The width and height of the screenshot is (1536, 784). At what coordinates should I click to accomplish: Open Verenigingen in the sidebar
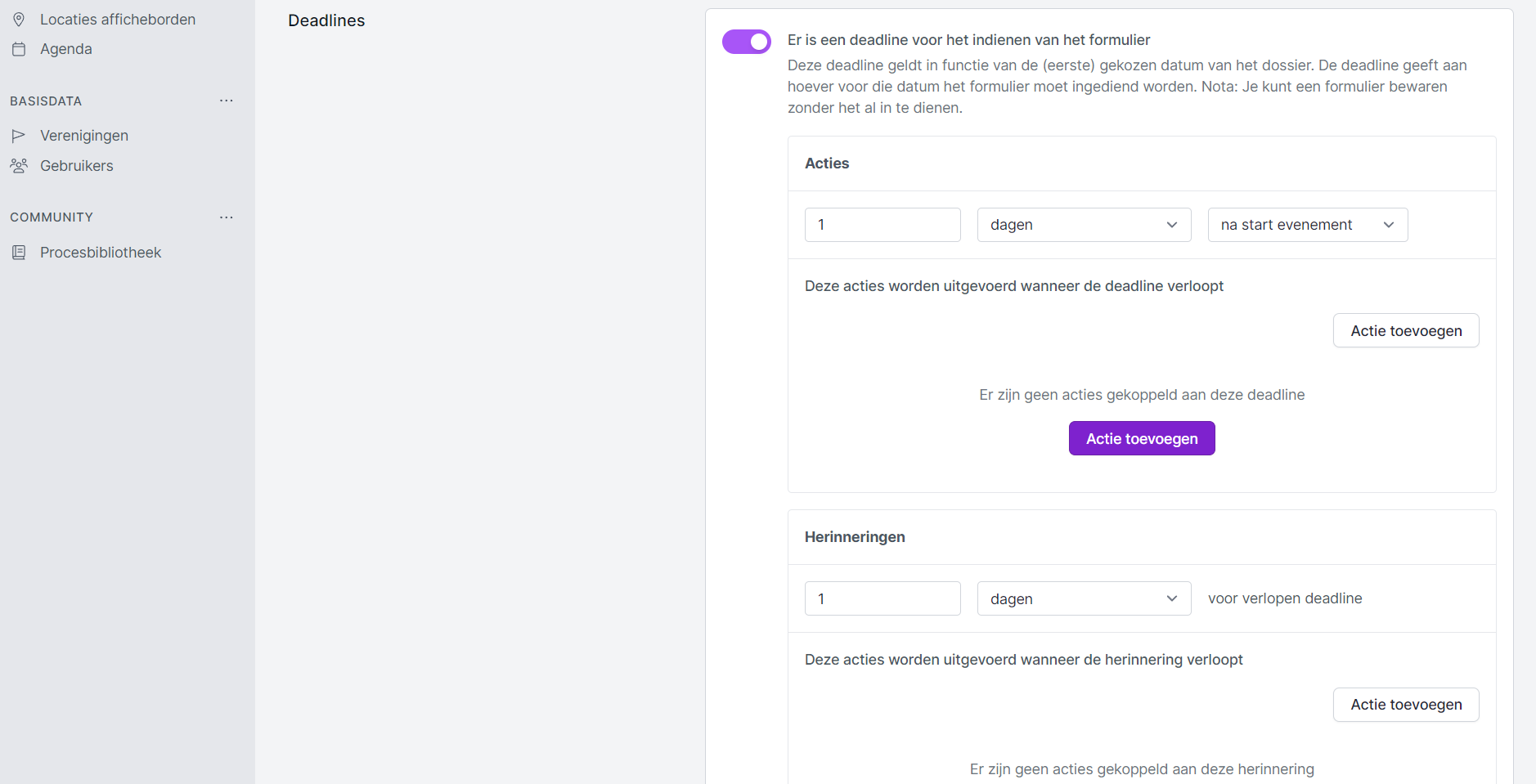tap(84, 136)
